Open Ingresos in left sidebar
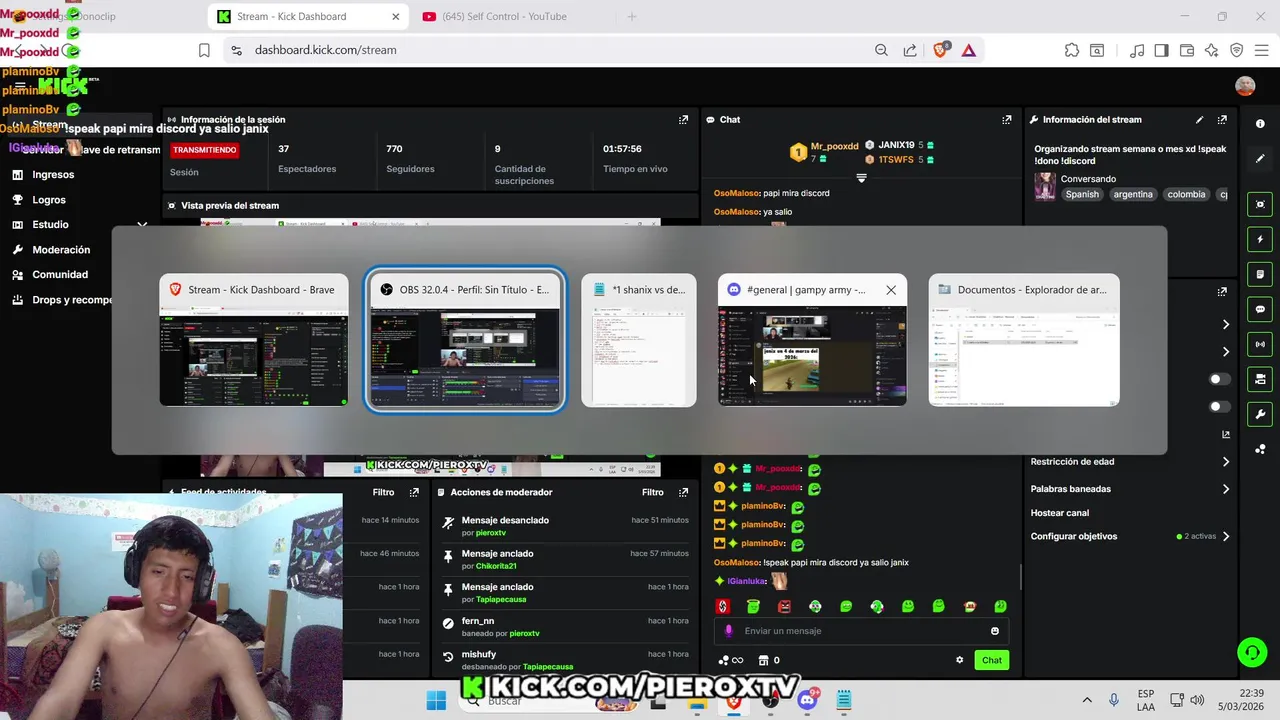1280x720 pixels. [x=53, y=174]
